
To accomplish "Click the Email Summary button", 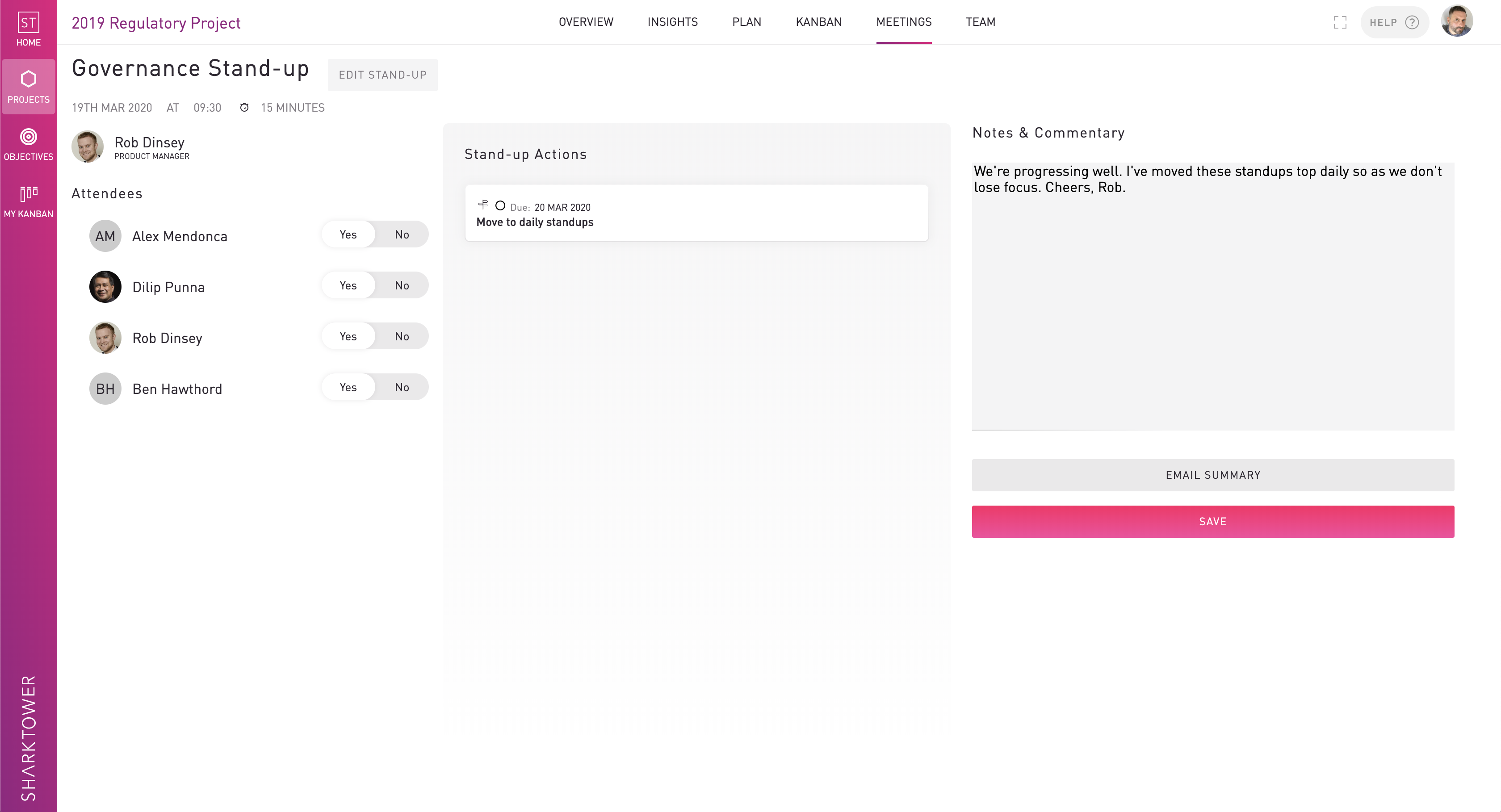I will pyautogui.click(x=1212, y=475).
